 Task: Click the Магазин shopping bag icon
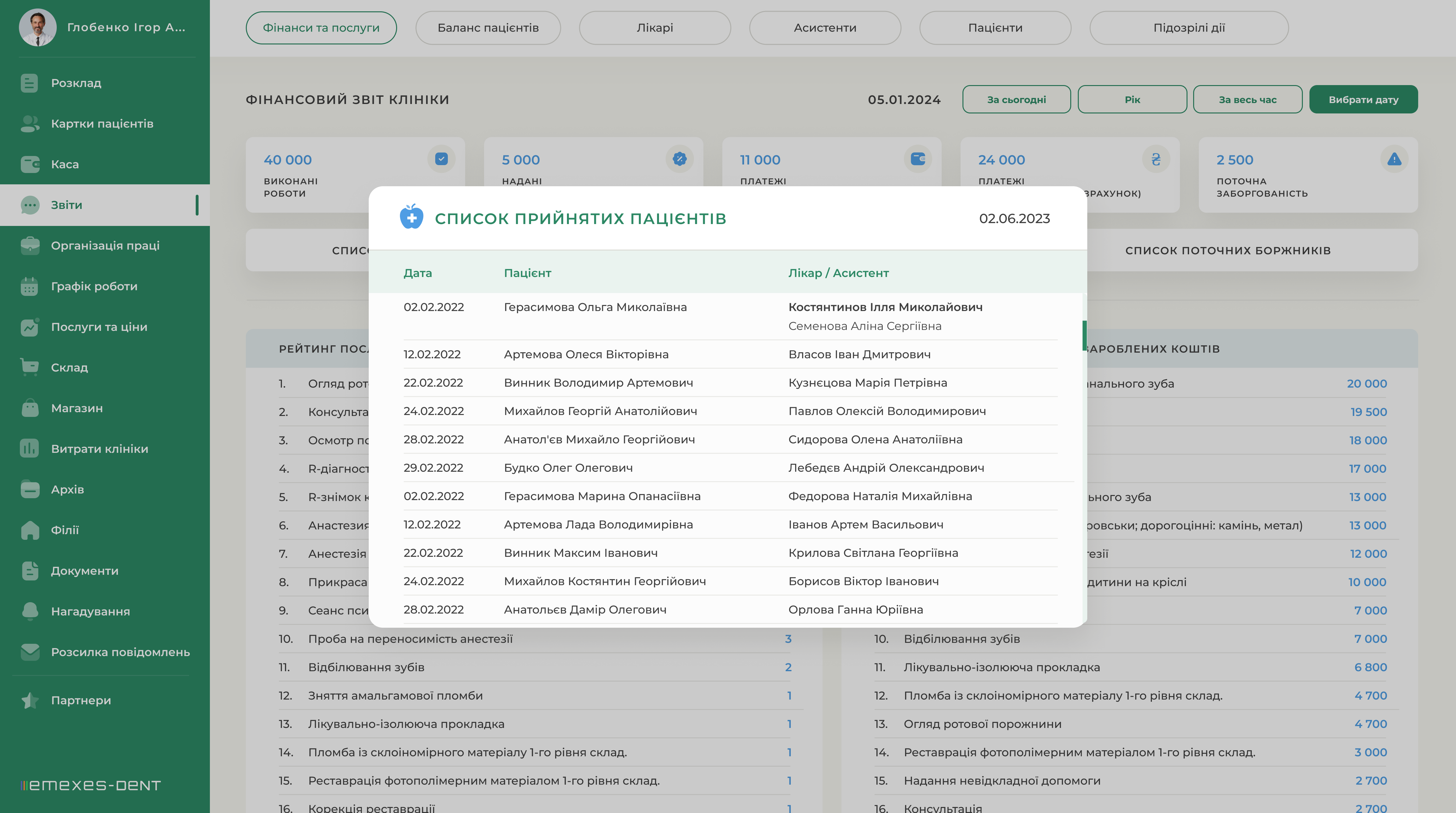29,408
